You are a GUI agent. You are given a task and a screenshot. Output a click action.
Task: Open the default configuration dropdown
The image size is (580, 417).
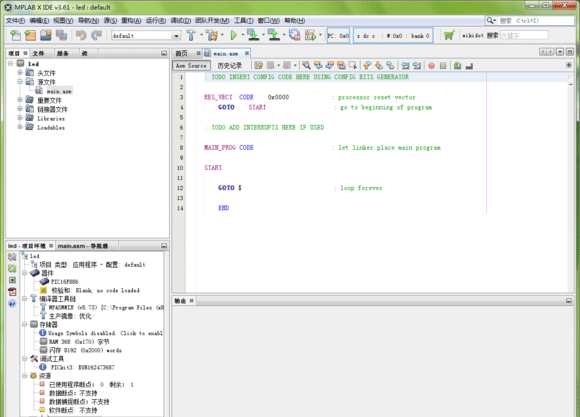coord(176,36)
